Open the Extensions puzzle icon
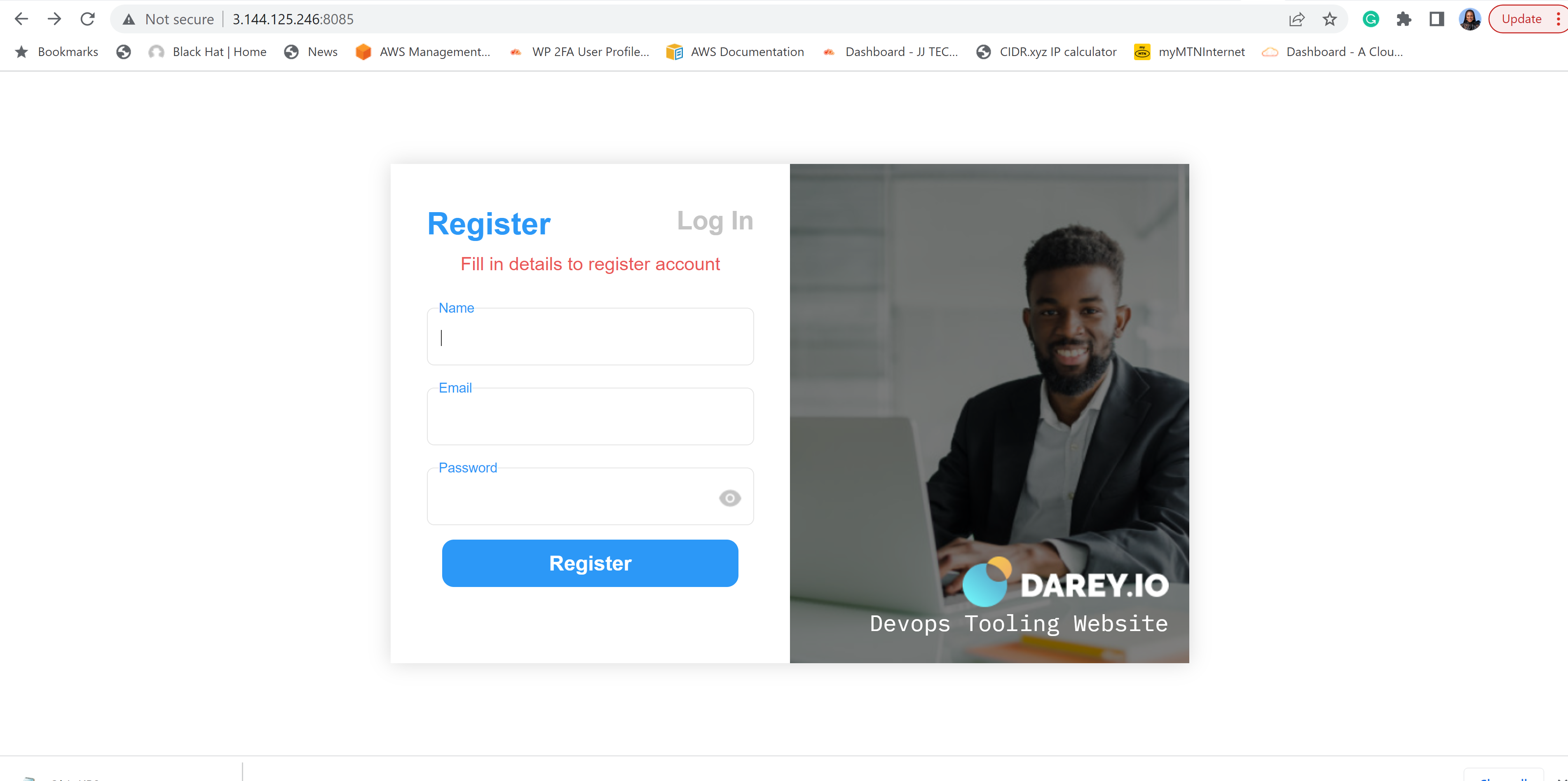1568x781 pixels. 1404,19
